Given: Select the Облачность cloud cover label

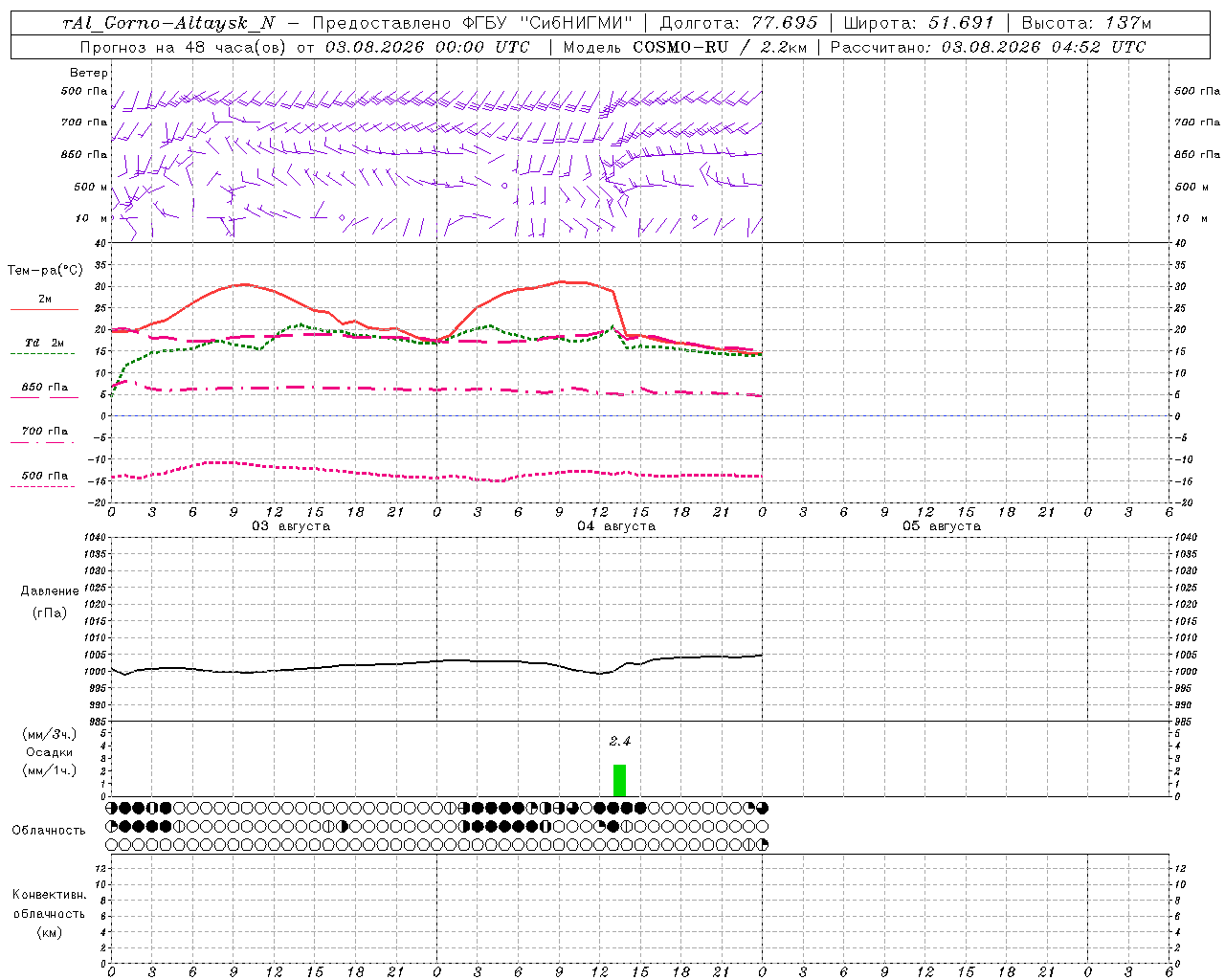Looking at the screenshot, I should 49,831.
